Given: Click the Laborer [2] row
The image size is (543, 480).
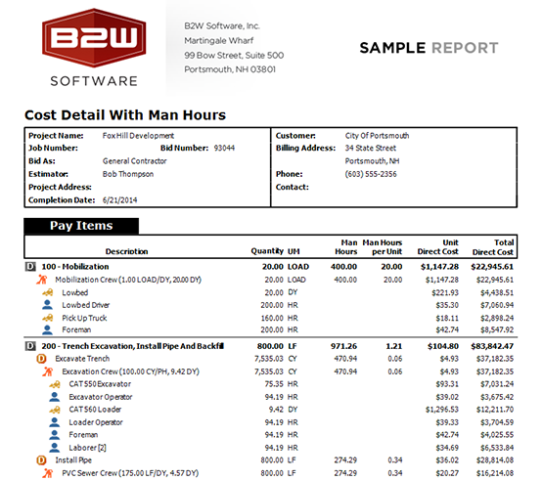Looking at the screenshot, I should pyautogui.click(x=271, y=448).
